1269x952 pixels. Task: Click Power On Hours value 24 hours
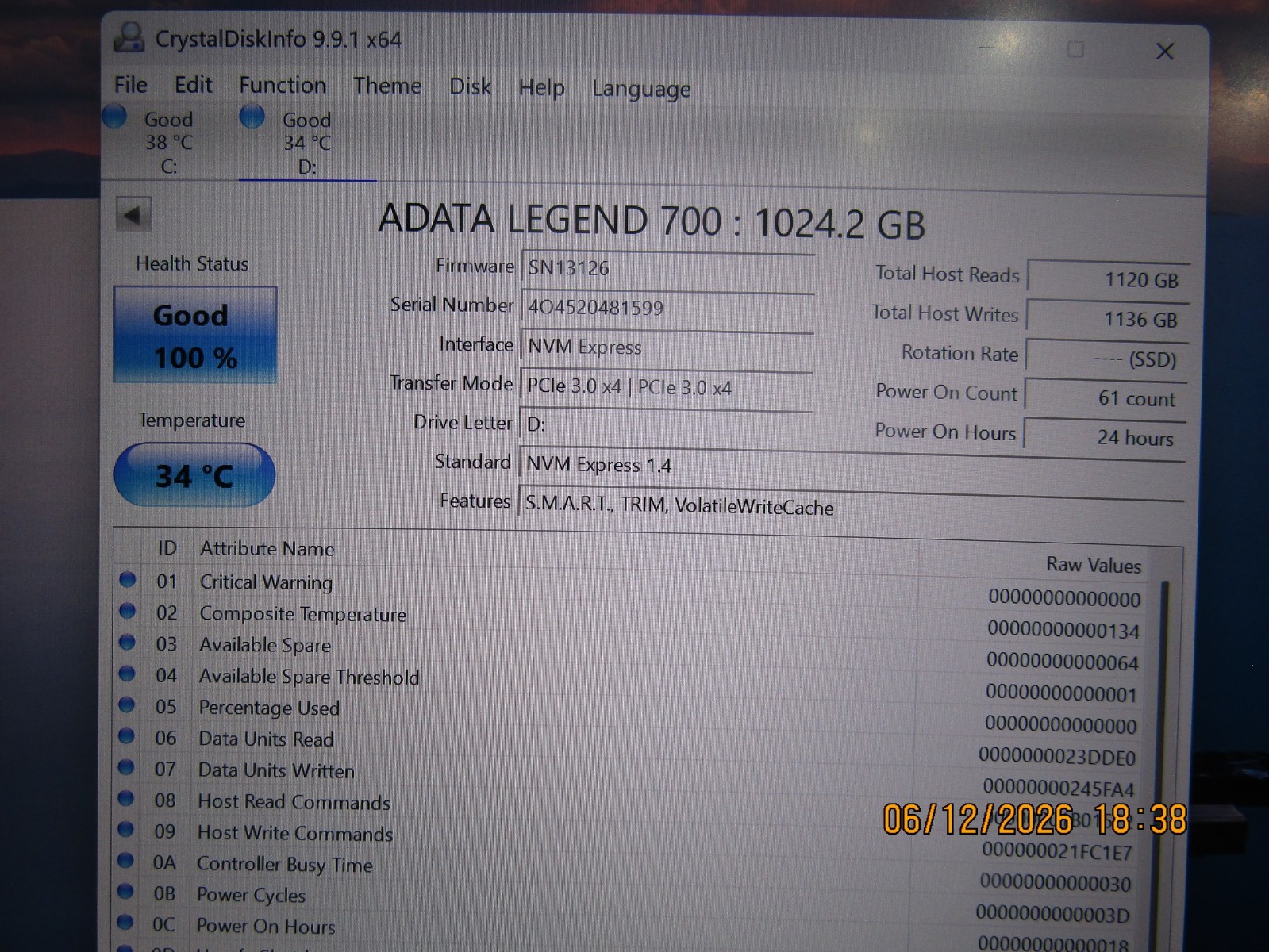(x=1104, y=437)
